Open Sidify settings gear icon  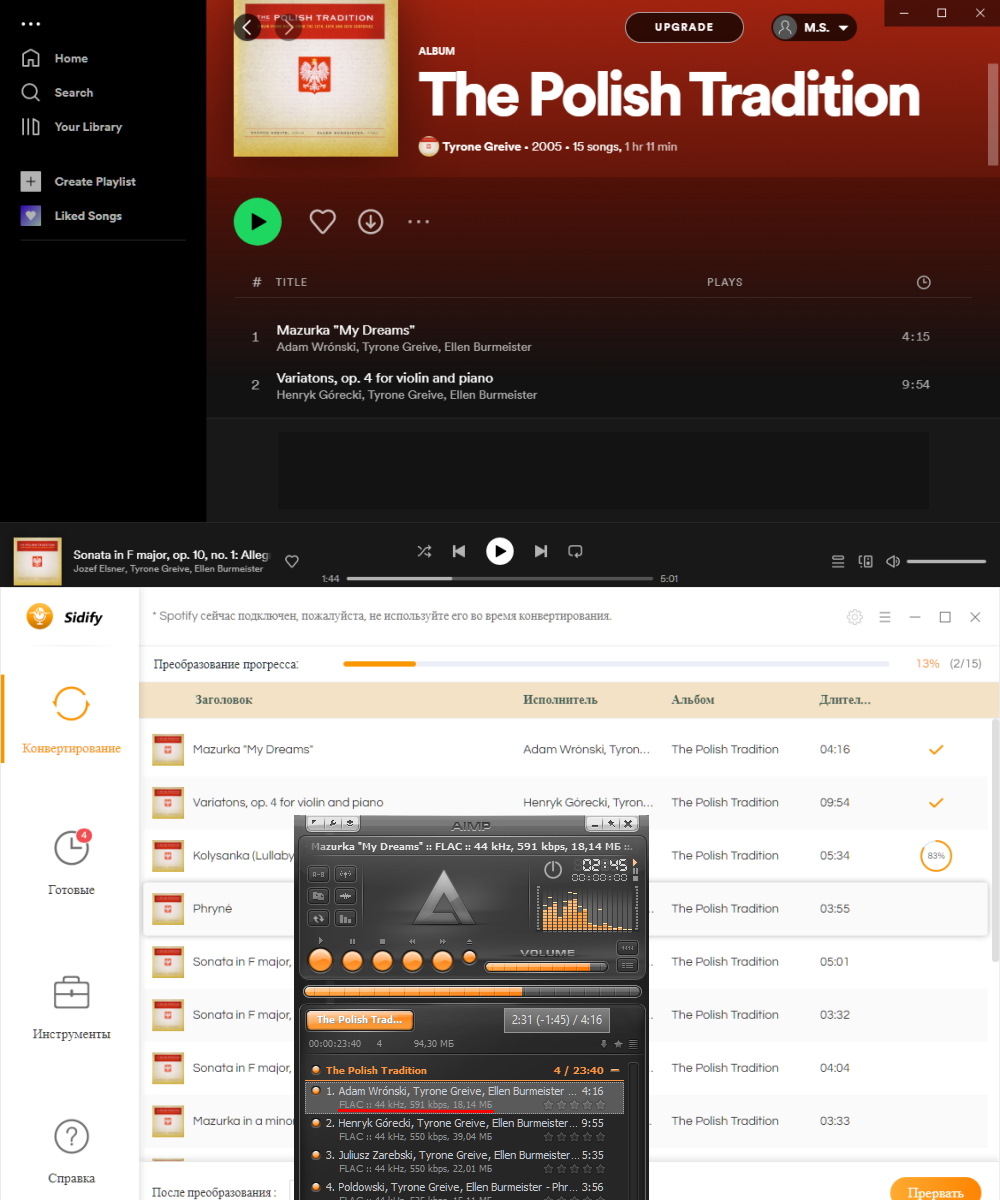click(854, 617)
